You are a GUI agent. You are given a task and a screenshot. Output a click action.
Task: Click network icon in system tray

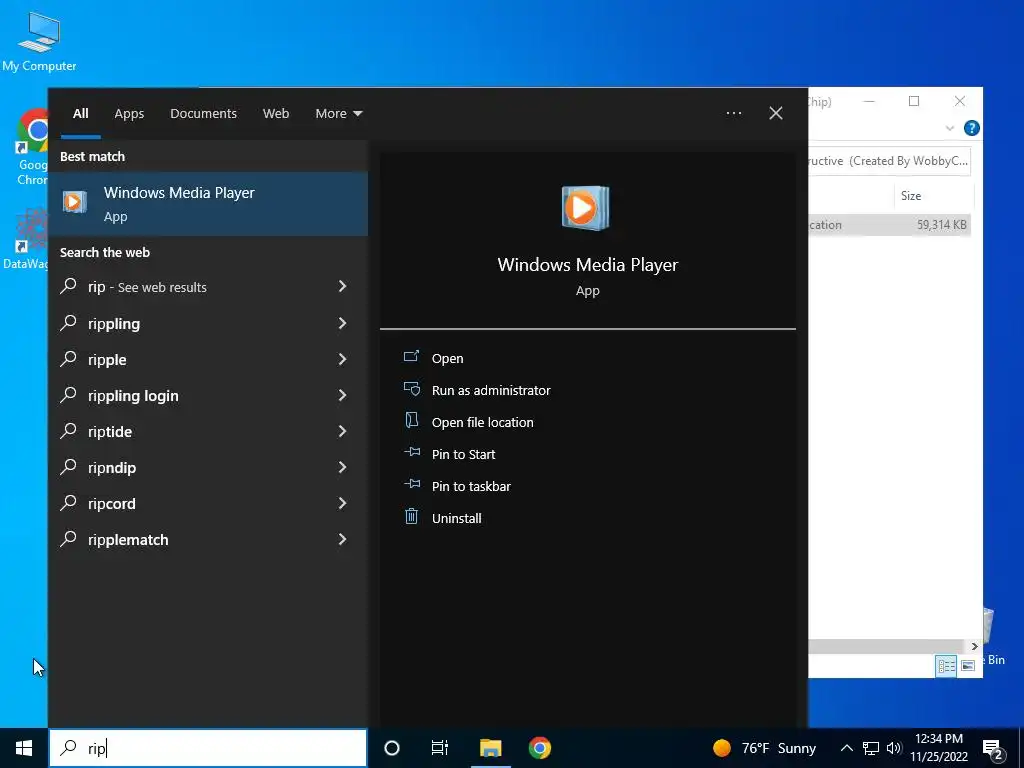(x=871, y=748)
